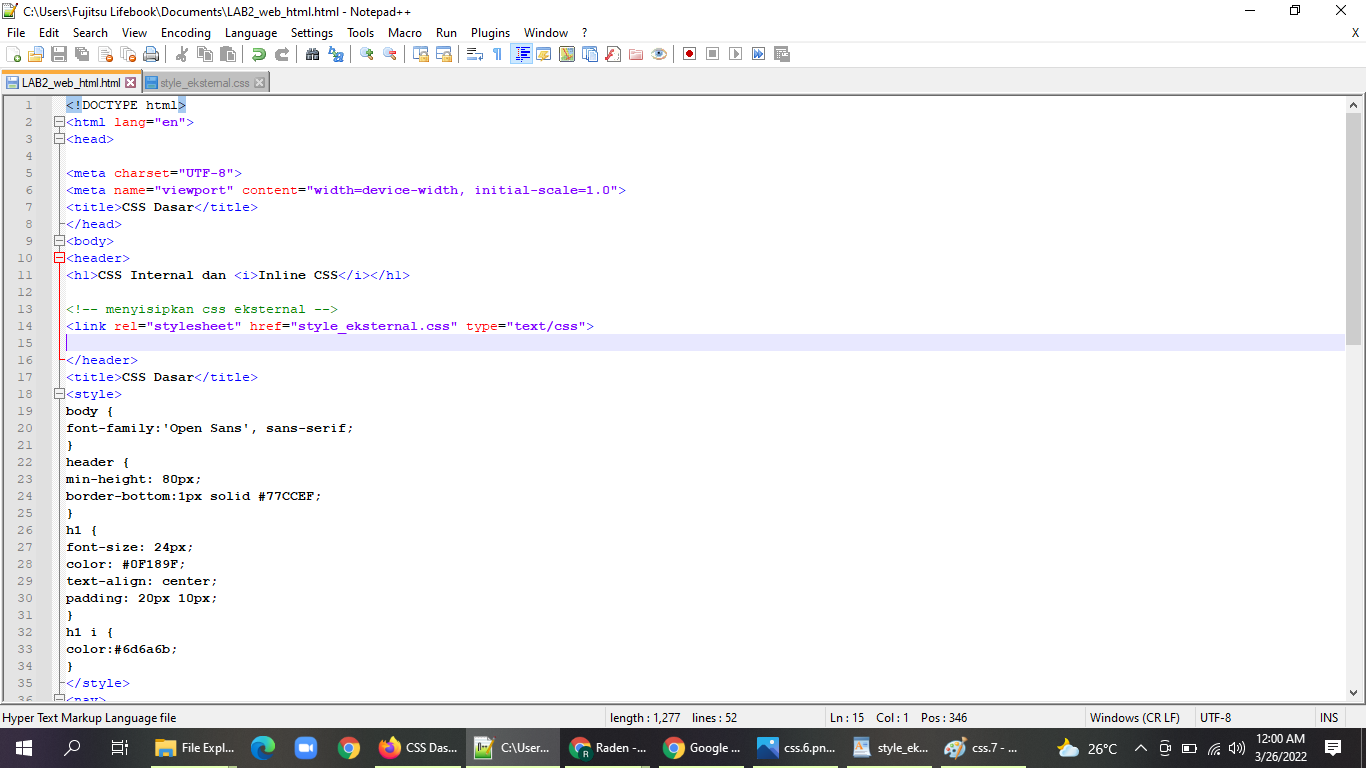This screenshot has width=1366, height=768.
Task: Click the Playback macro icon
Action: 736,54
